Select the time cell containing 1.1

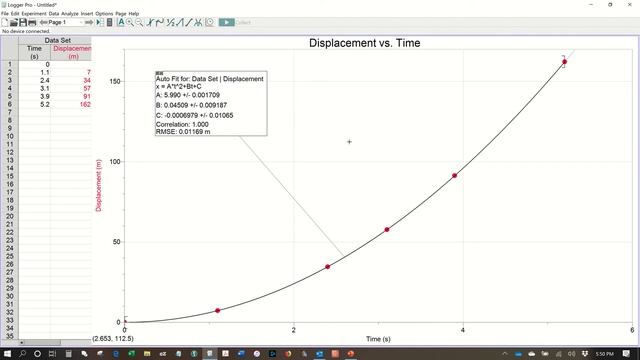pos(34,72)
